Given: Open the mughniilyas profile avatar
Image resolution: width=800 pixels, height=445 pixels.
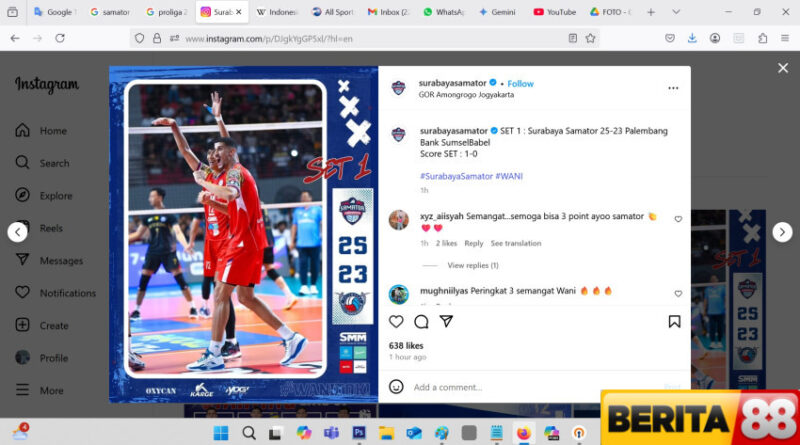Looking at the screenshot, I should [398, 294].
